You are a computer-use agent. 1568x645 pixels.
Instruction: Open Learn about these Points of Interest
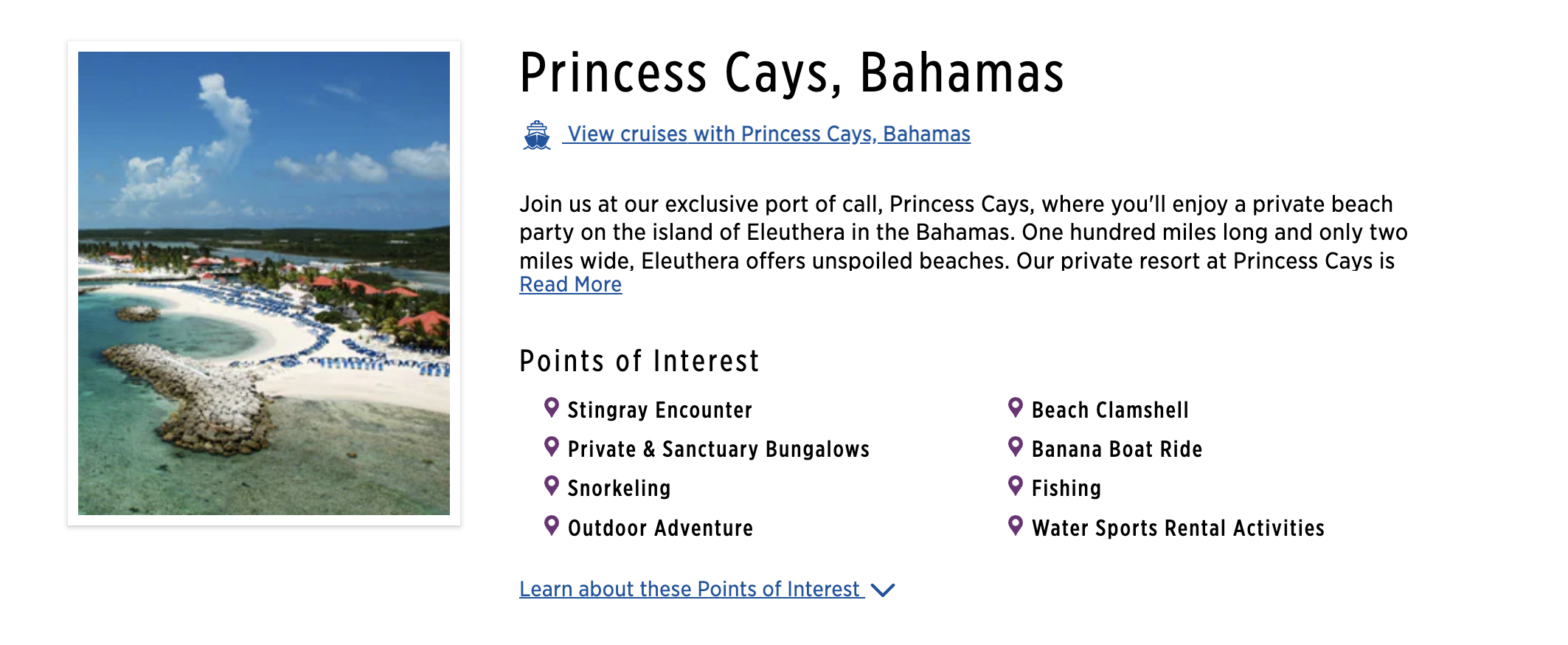click(690, 590)
